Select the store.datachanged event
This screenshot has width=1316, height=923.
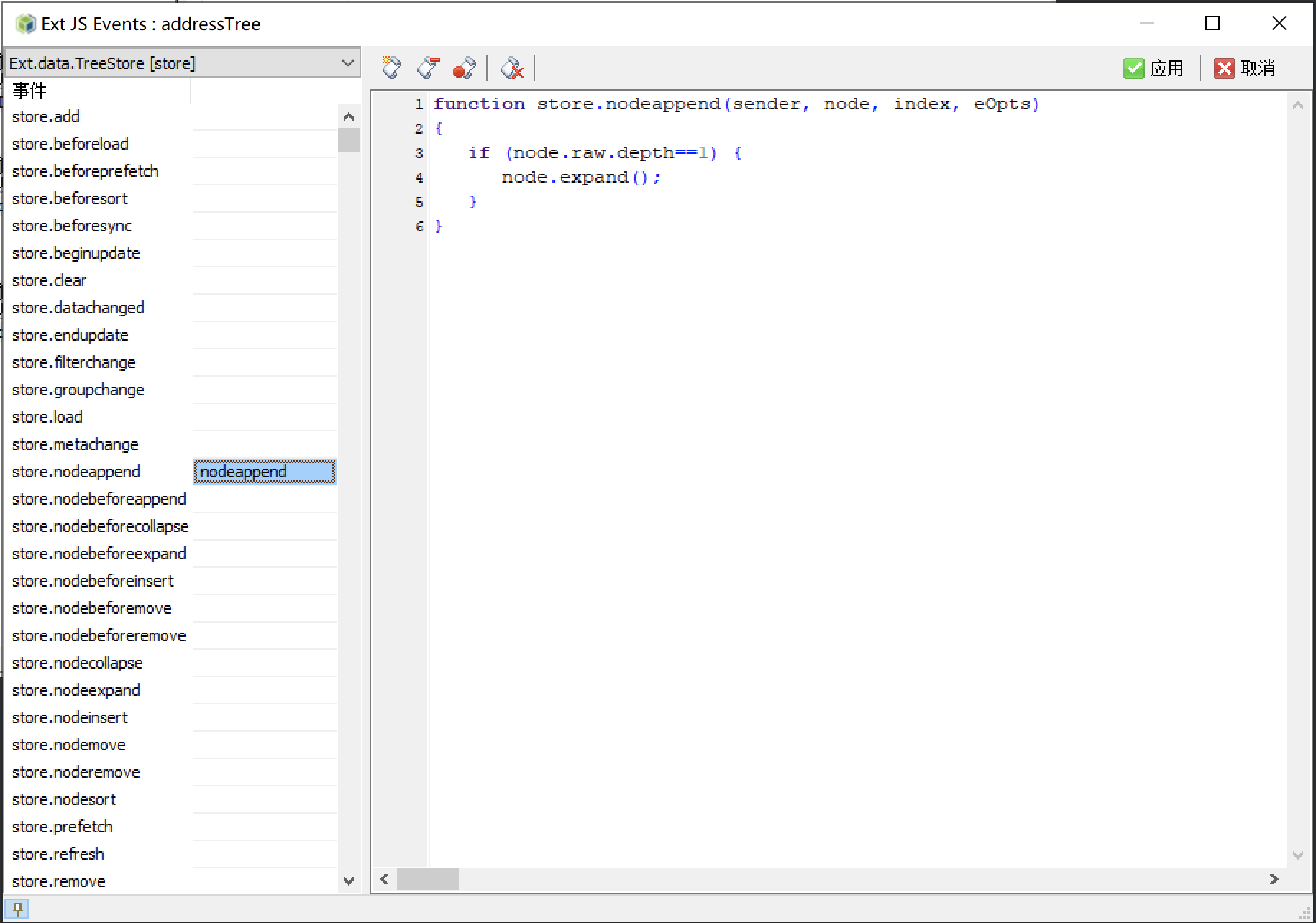(x=78, y=308)
